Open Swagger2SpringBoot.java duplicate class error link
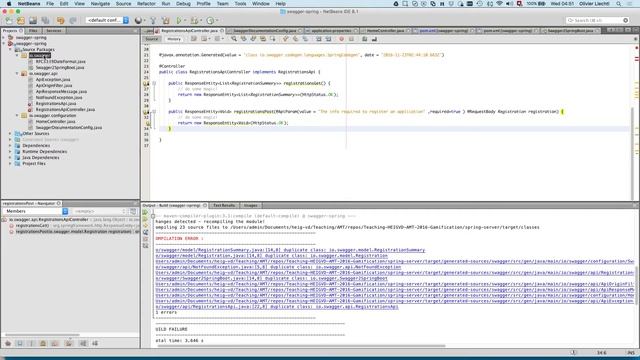 (x=271, y=278)
